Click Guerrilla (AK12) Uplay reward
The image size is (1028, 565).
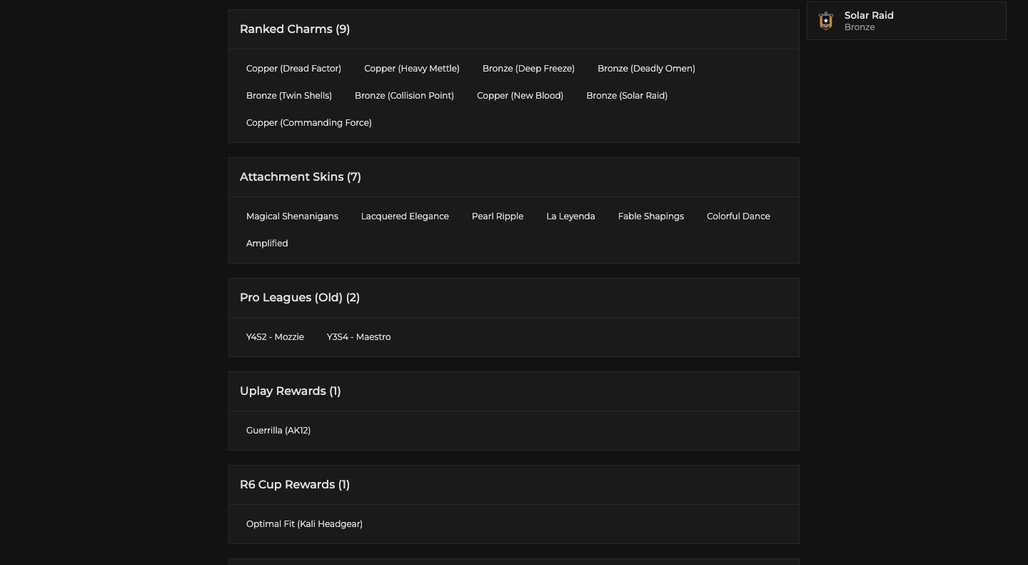(279, 431)
